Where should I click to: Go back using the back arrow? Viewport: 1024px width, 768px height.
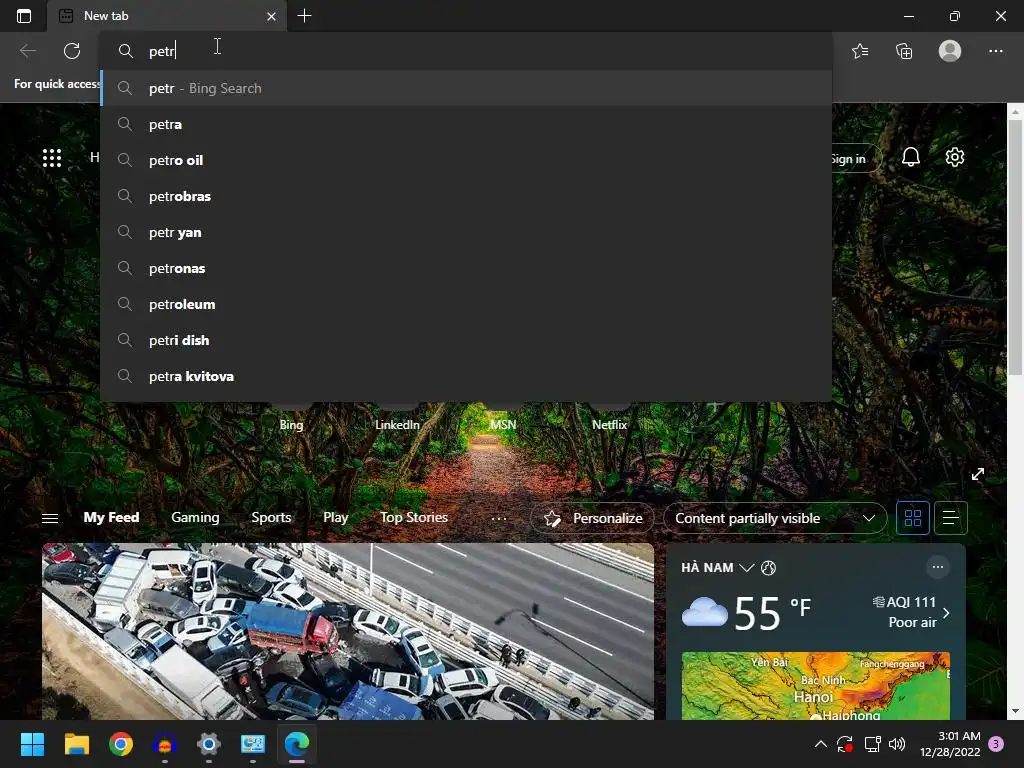click(x=27, y=51)
